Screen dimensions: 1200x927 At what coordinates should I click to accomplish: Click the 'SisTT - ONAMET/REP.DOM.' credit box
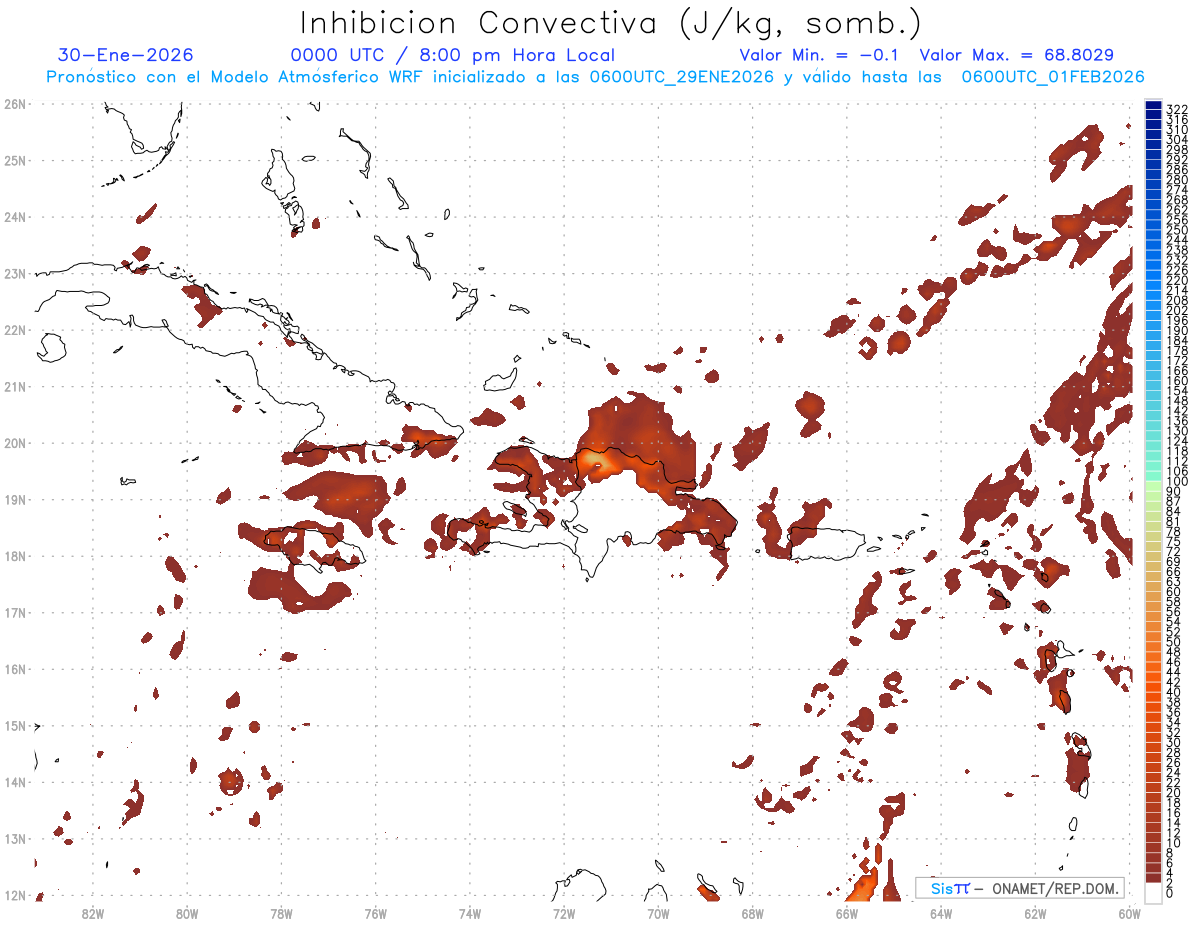coord(1020,888)
